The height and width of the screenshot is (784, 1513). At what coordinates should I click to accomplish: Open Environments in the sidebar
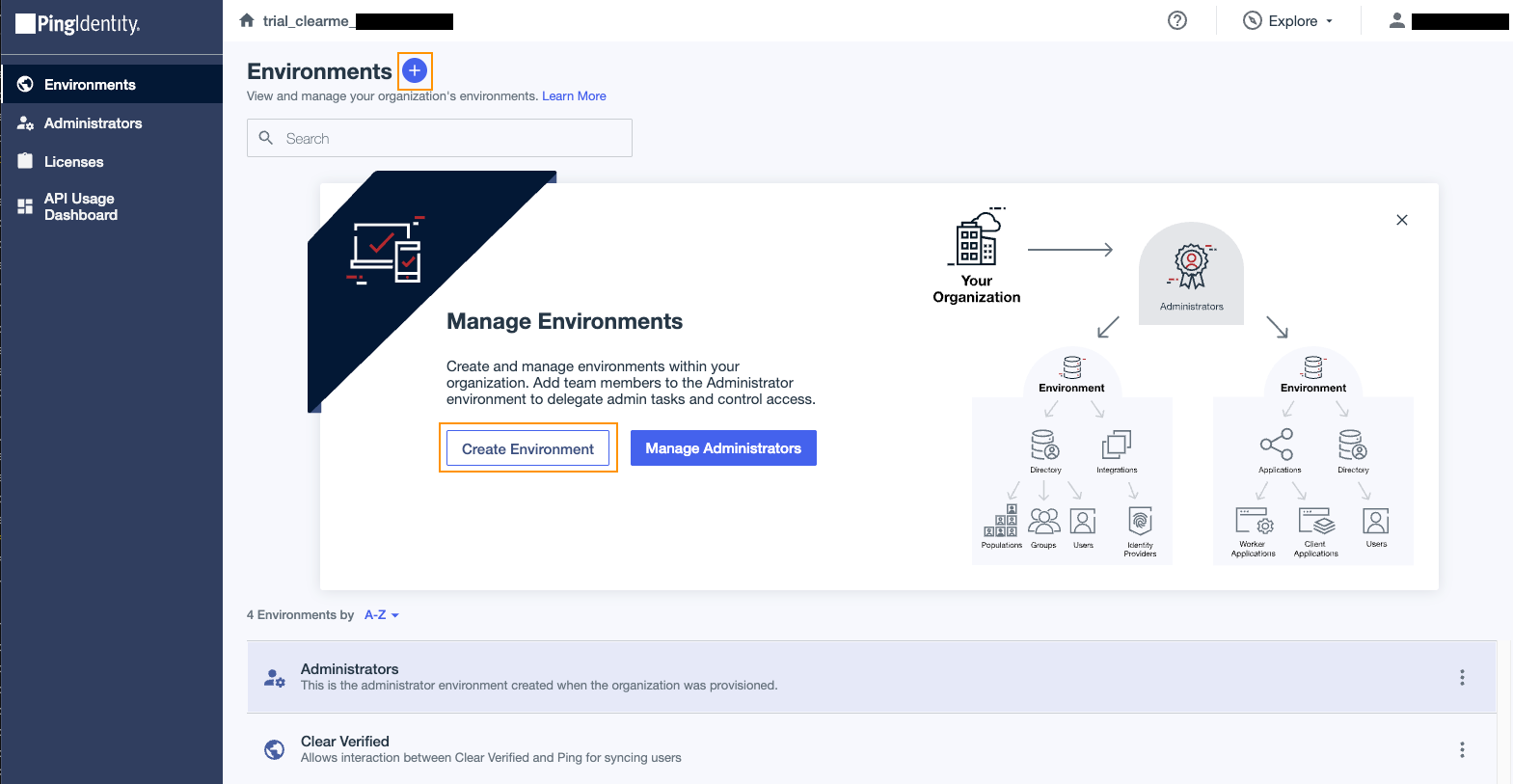pyautogui.click(x=112, y=84)
